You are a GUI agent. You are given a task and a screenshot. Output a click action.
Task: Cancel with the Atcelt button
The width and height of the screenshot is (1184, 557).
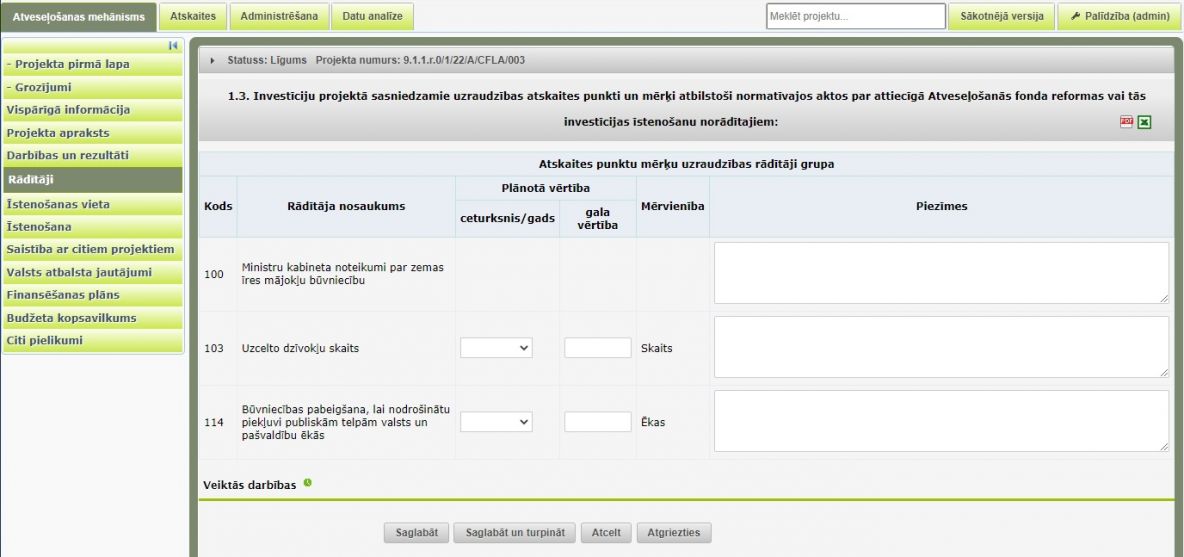pyautogui.click(x=606, y=533)
